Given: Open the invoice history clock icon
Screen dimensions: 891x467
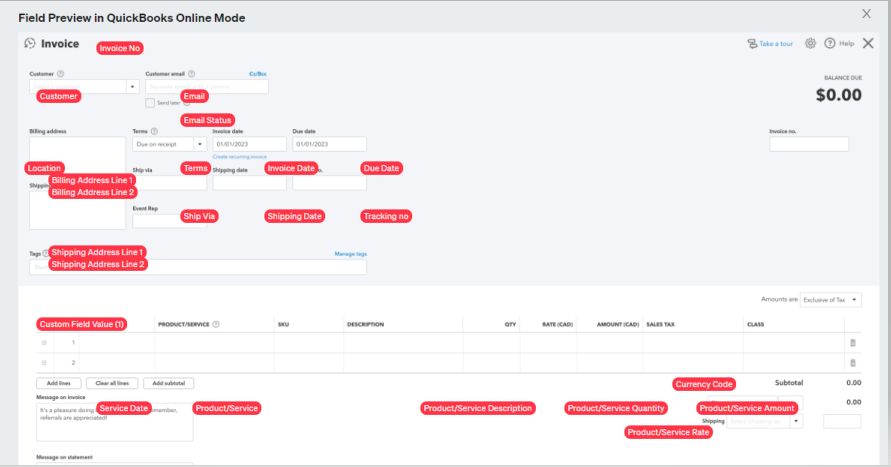Looking at the screenshot, I should pyautogui.click(x=30, y=43).
